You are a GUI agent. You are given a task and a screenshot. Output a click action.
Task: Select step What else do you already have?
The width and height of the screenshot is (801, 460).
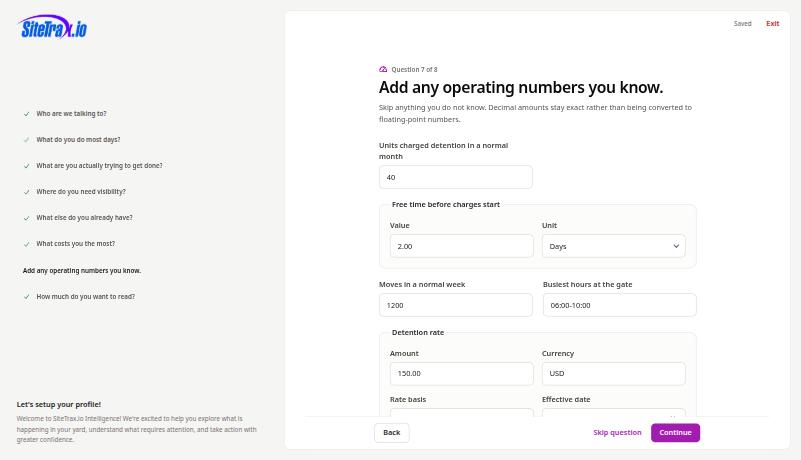(84, 218)
